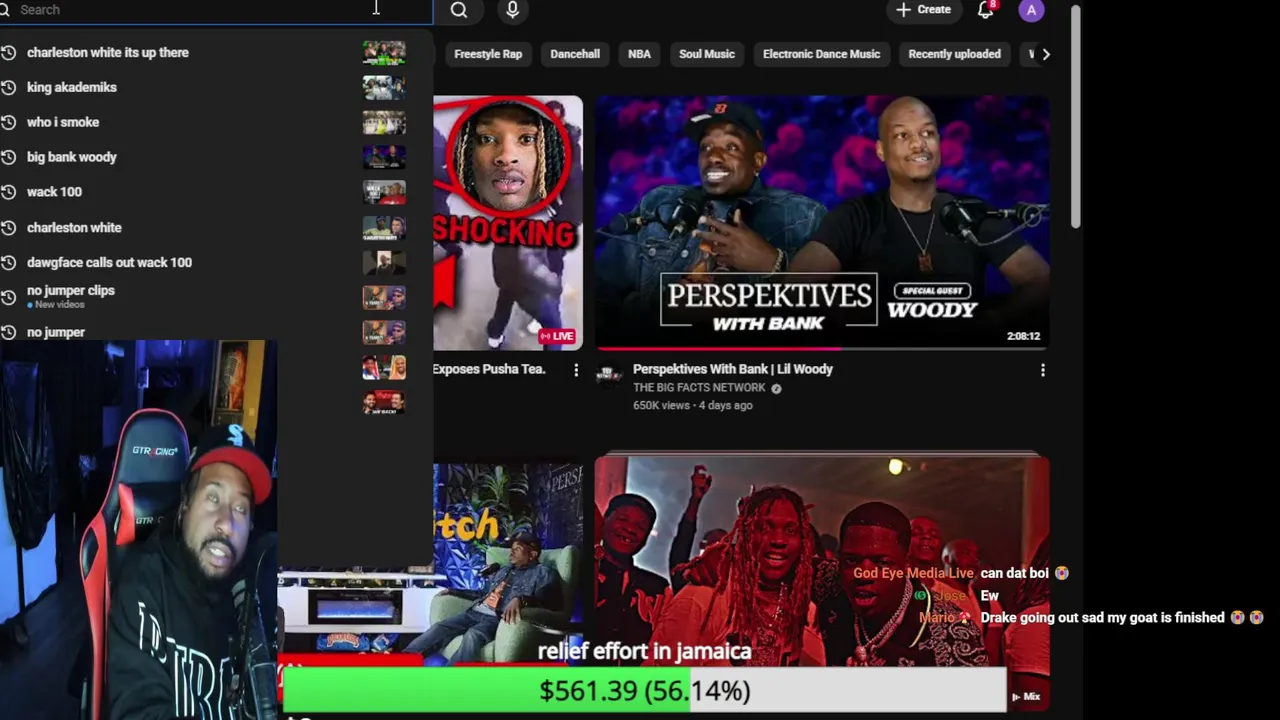
Task: Click the streamer webcam overlay
Action: [139, 530]
